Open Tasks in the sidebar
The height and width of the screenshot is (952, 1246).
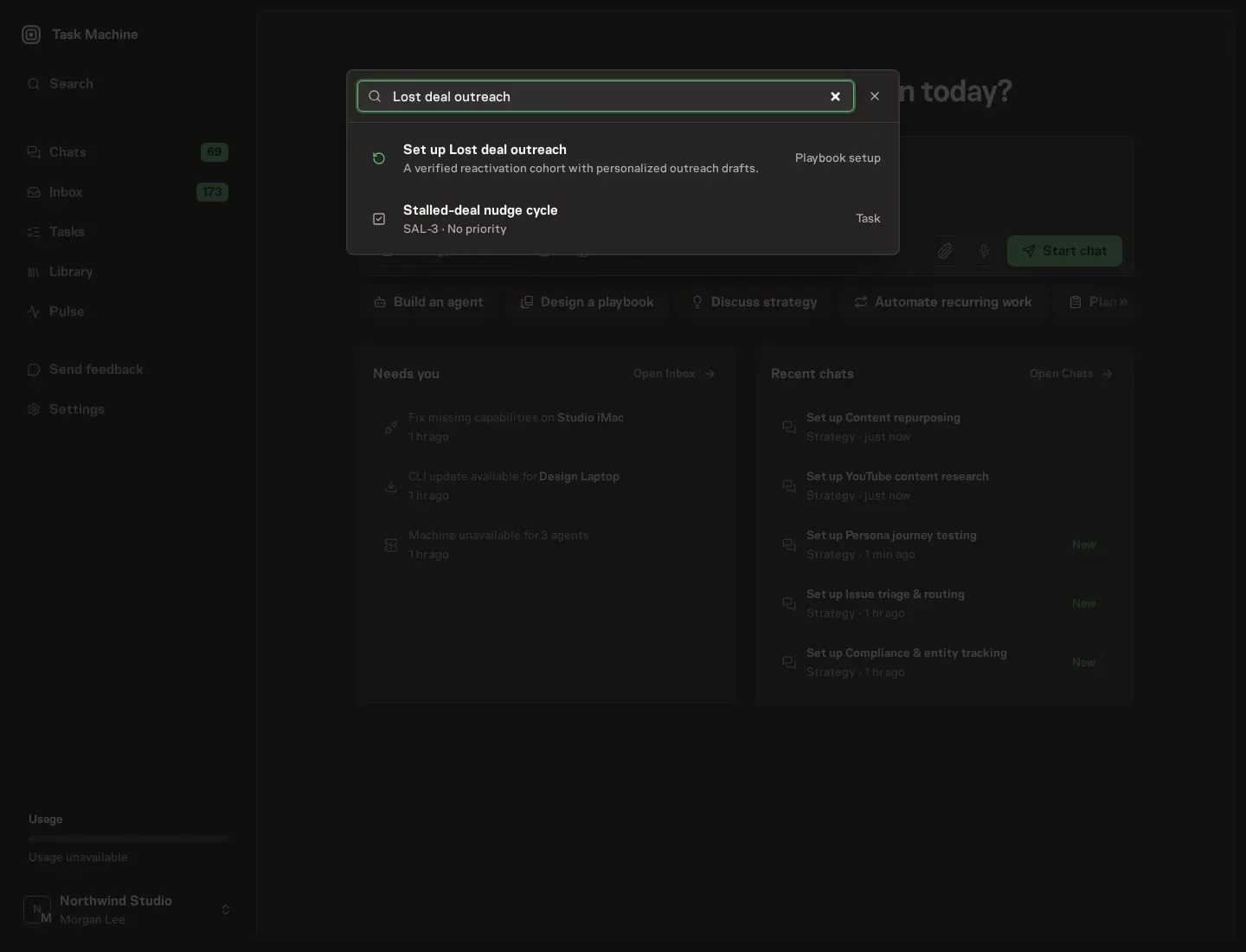tap(128, 232)
